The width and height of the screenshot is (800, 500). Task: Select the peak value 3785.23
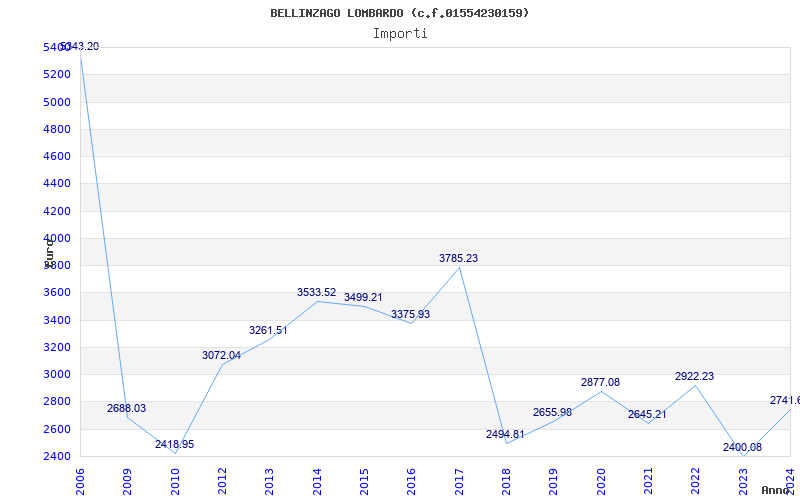[459, 259]
